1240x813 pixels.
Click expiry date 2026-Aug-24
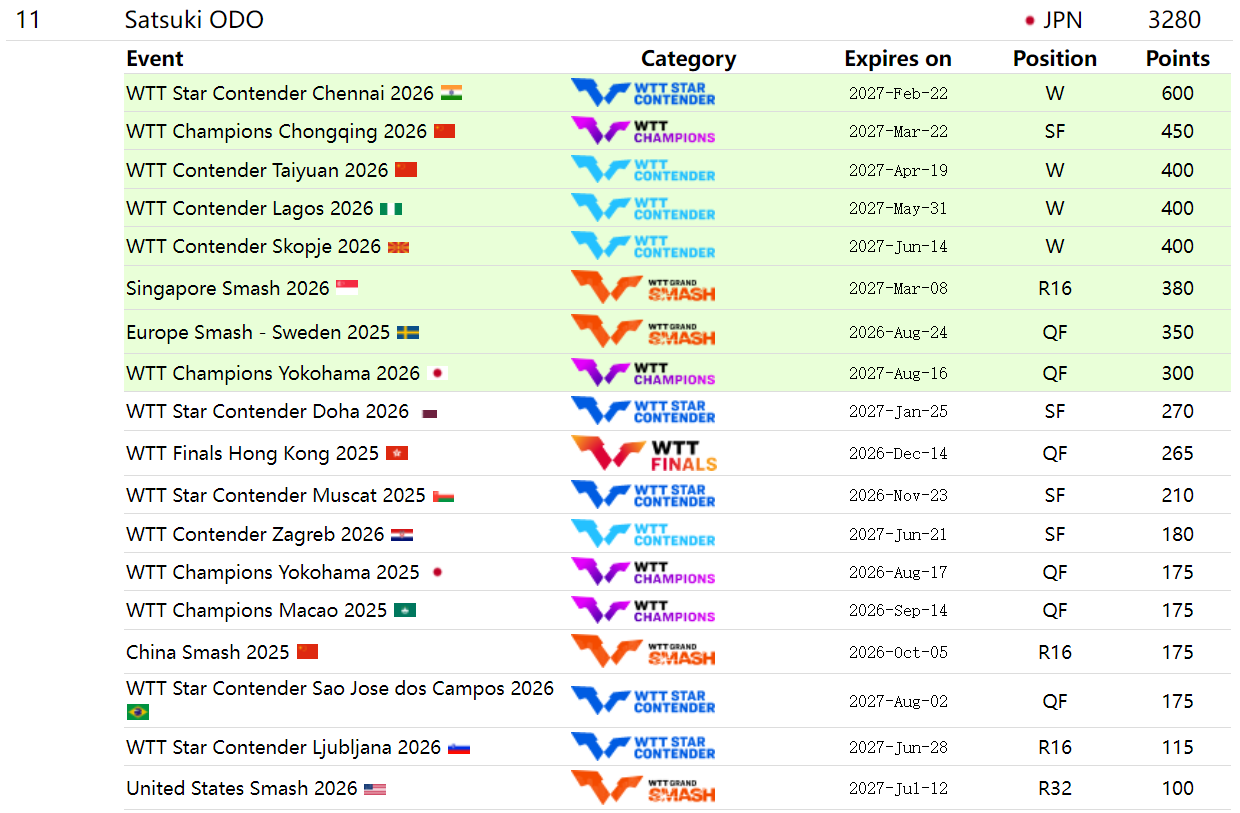[898, 333]
